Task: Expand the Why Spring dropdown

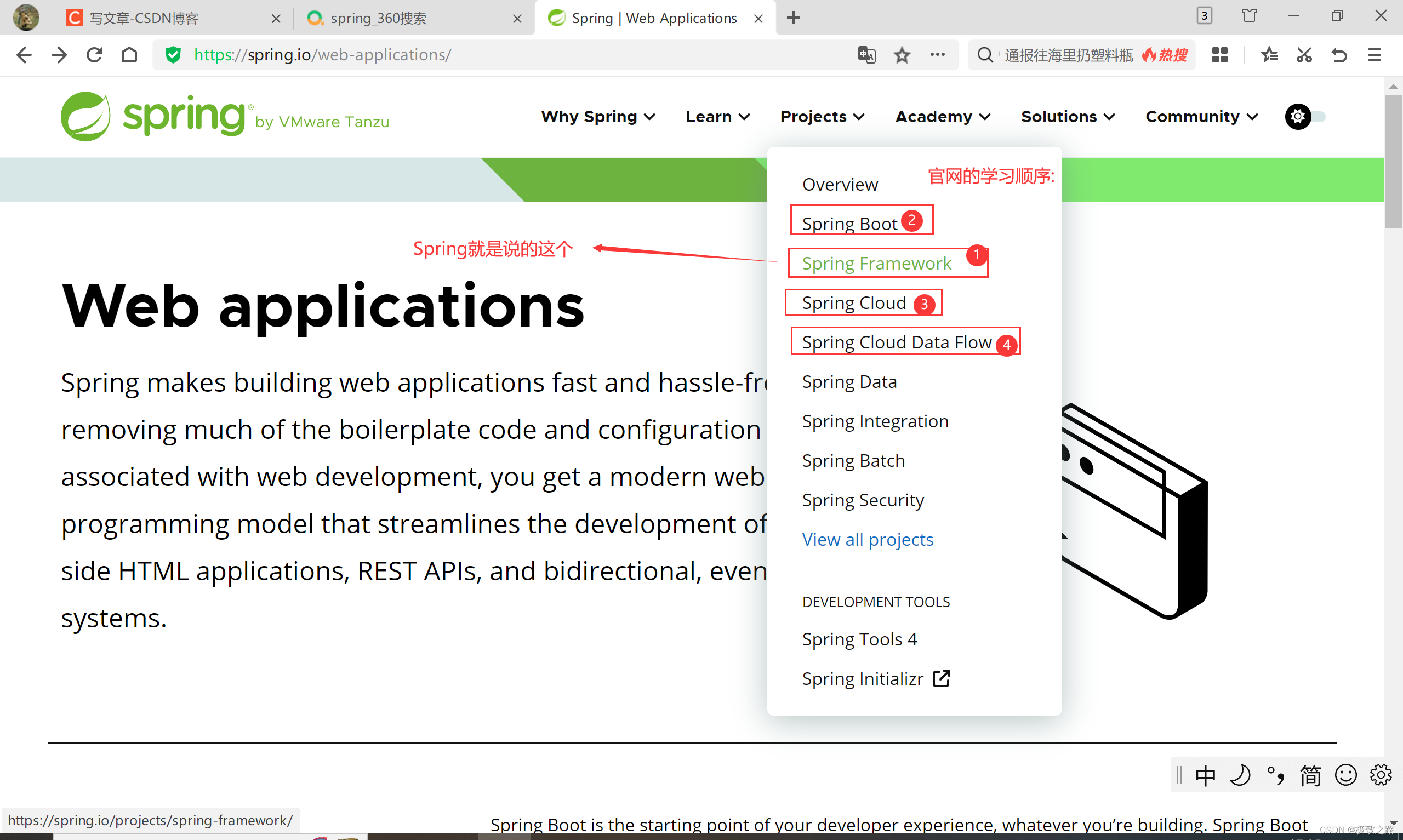Action: [598, 117]
